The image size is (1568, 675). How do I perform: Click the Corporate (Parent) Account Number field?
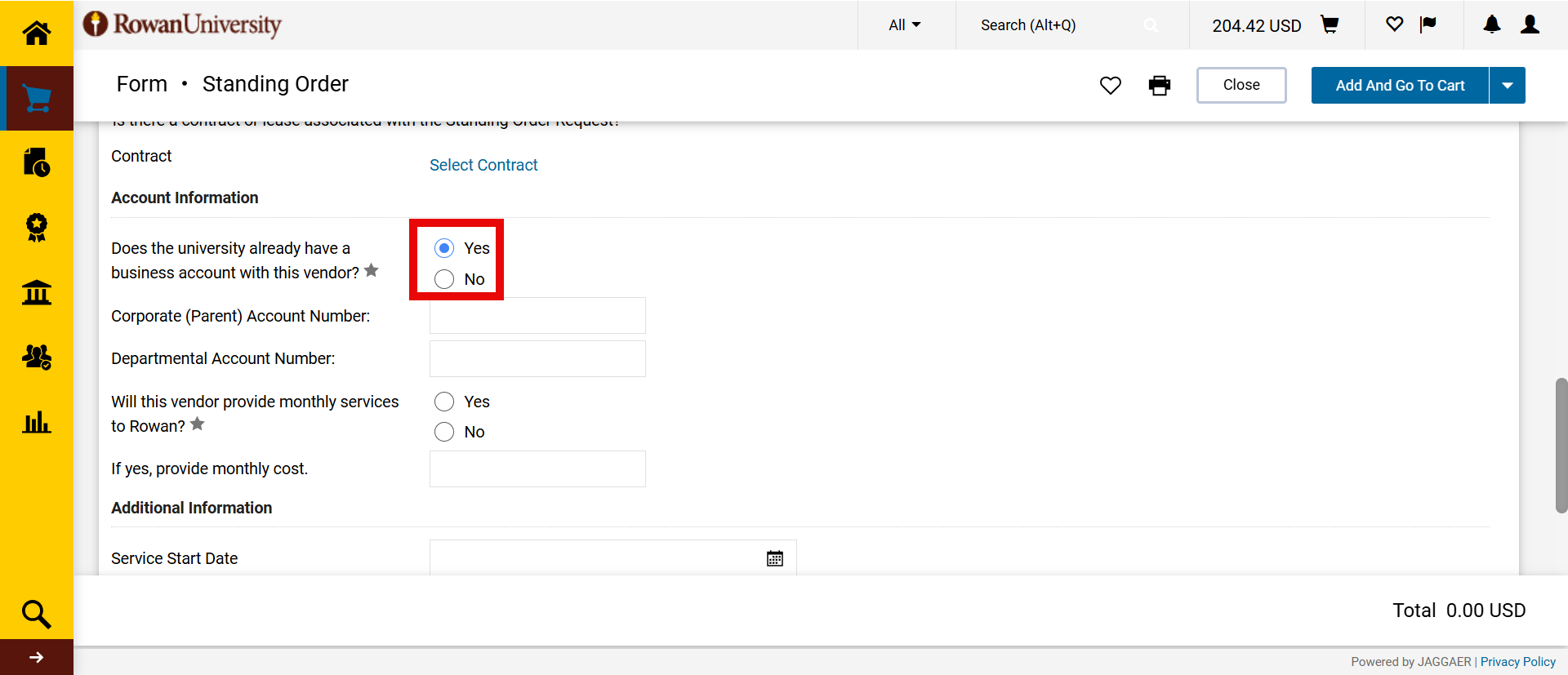pos(537,316)
